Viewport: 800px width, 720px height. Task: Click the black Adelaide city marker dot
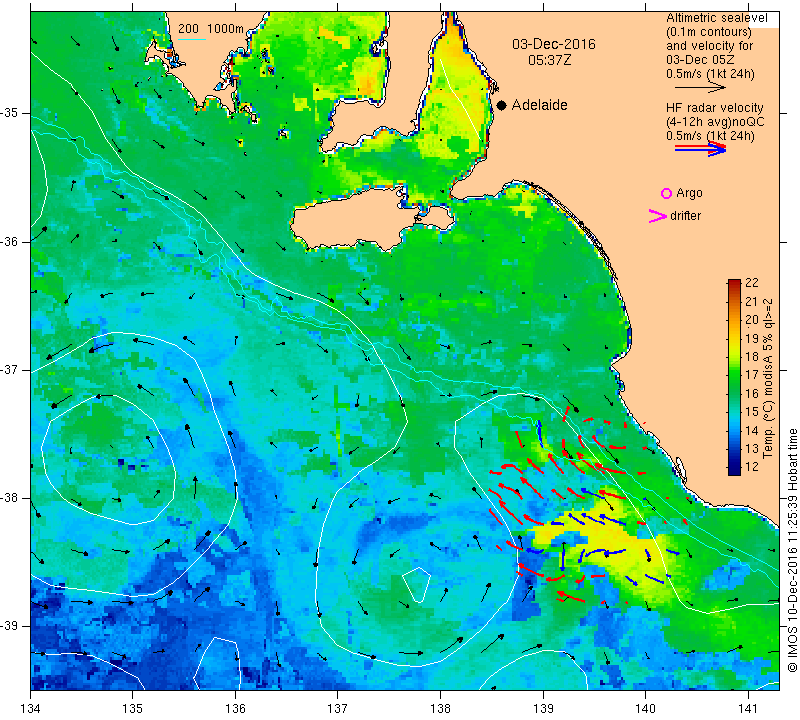502,105
